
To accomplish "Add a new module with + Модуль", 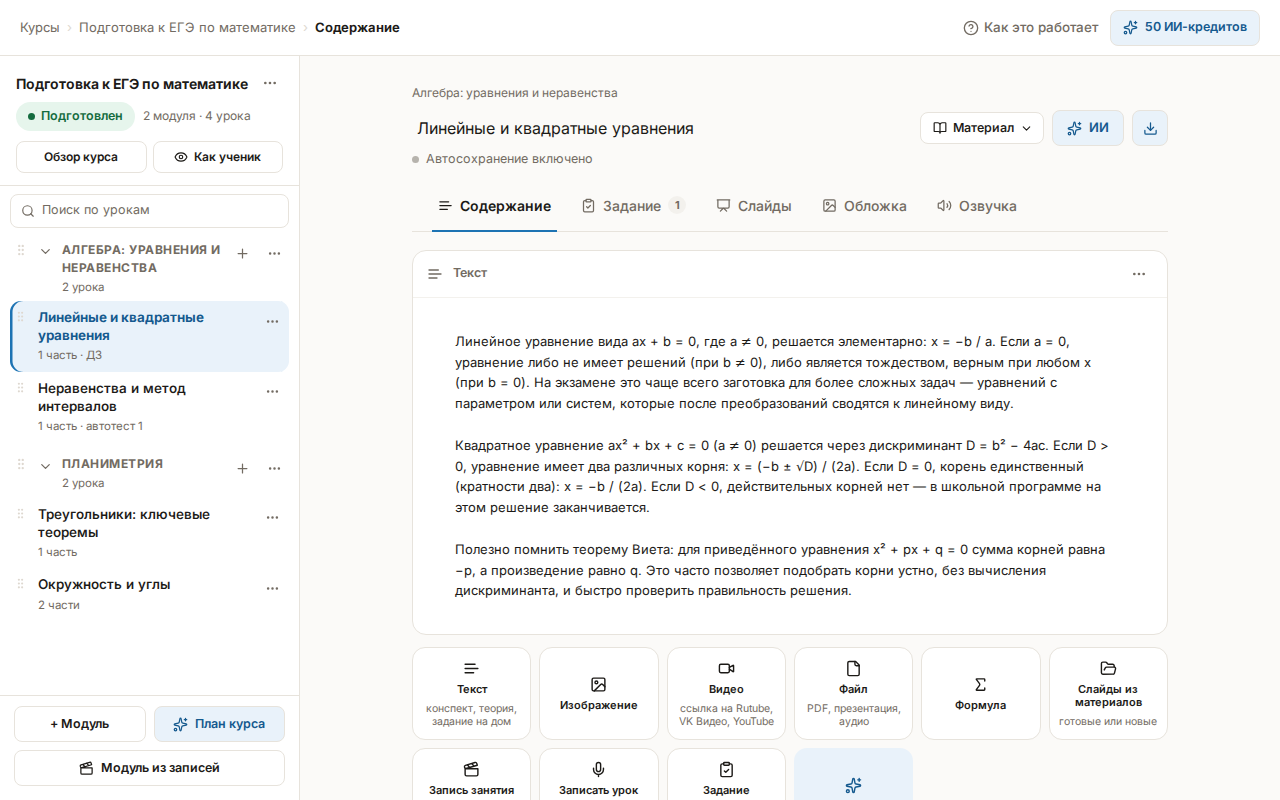I will click(x=80, y=724).
